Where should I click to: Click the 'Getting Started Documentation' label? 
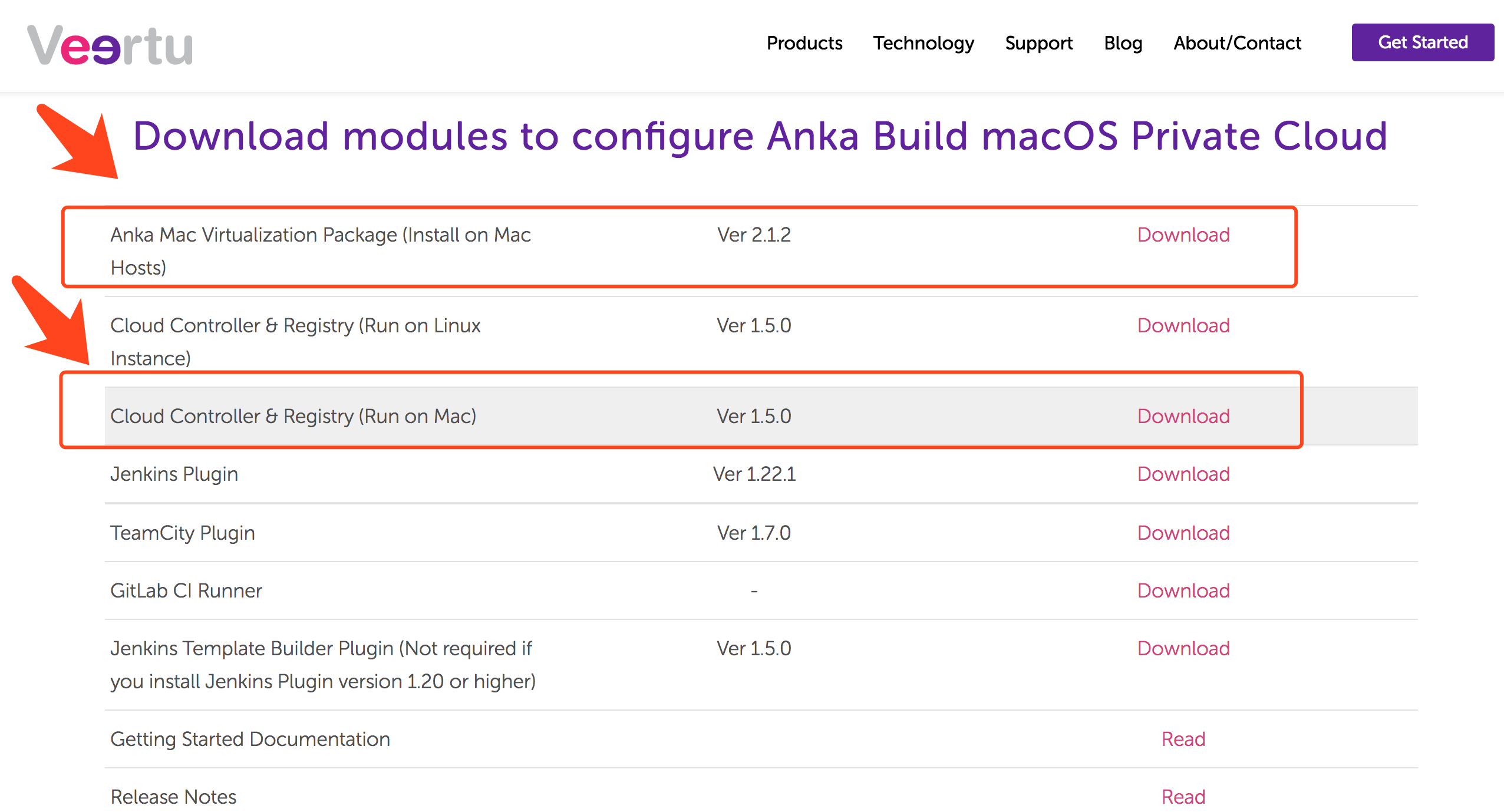tap(250, 740)
